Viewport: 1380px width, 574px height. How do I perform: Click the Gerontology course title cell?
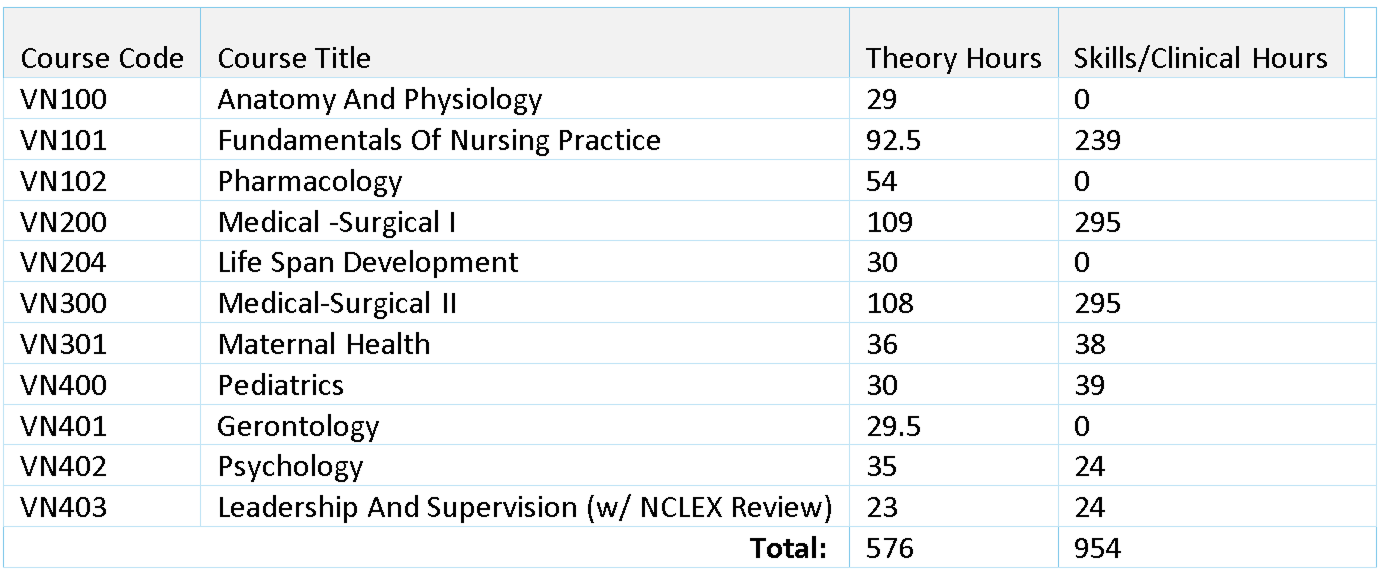[x=298, y=427]
